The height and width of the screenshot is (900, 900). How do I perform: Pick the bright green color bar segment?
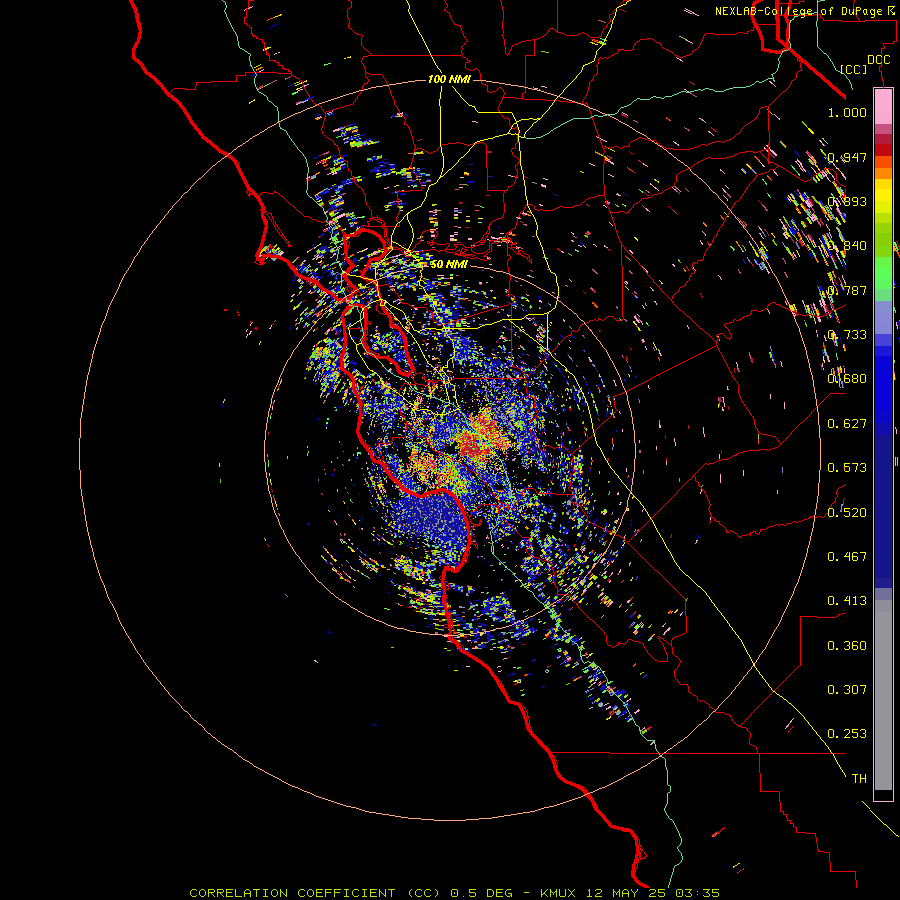(883, 273)
